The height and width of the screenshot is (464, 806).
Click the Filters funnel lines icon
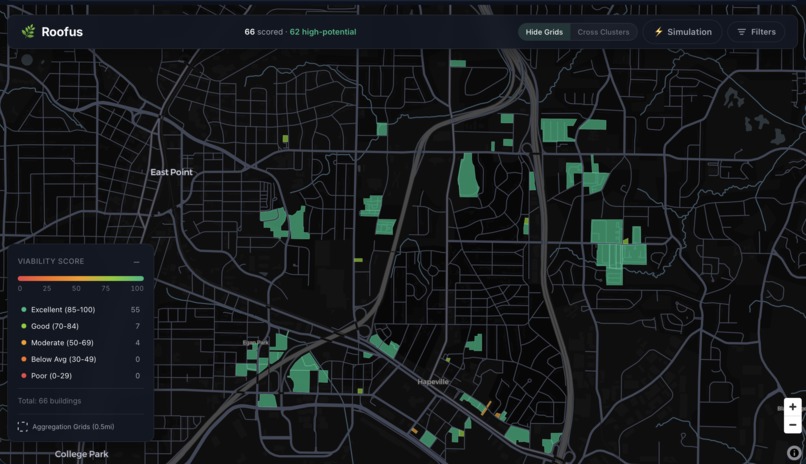pyautogui.click(x=741, y=32)
